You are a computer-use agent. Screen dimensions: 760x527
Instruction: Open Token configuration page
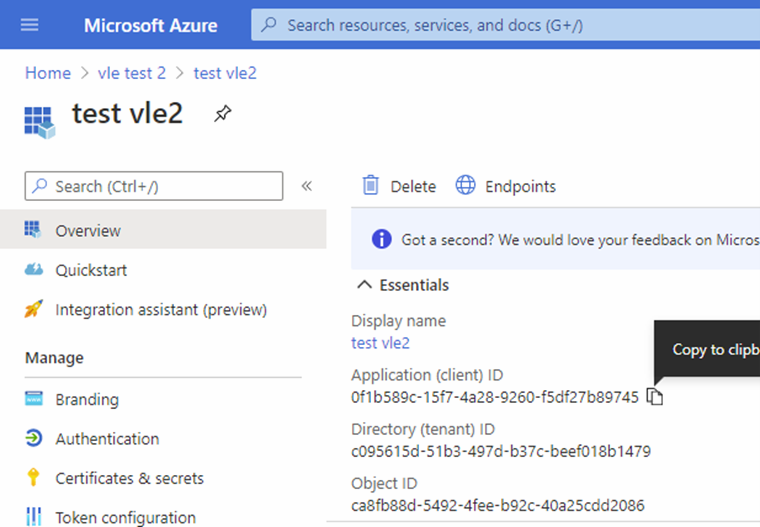(125, 517)
